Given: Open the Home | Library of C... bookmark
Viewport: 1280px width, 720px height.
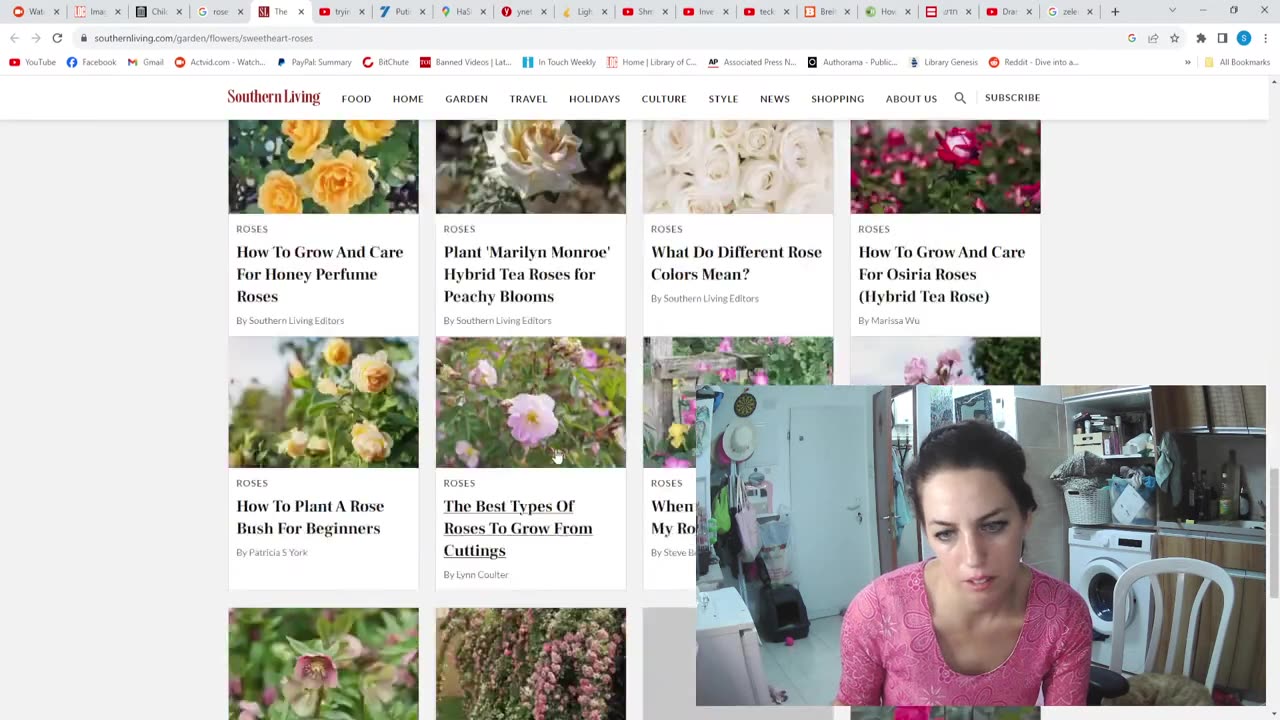Looking at the screenshot, I should (651, 62).
